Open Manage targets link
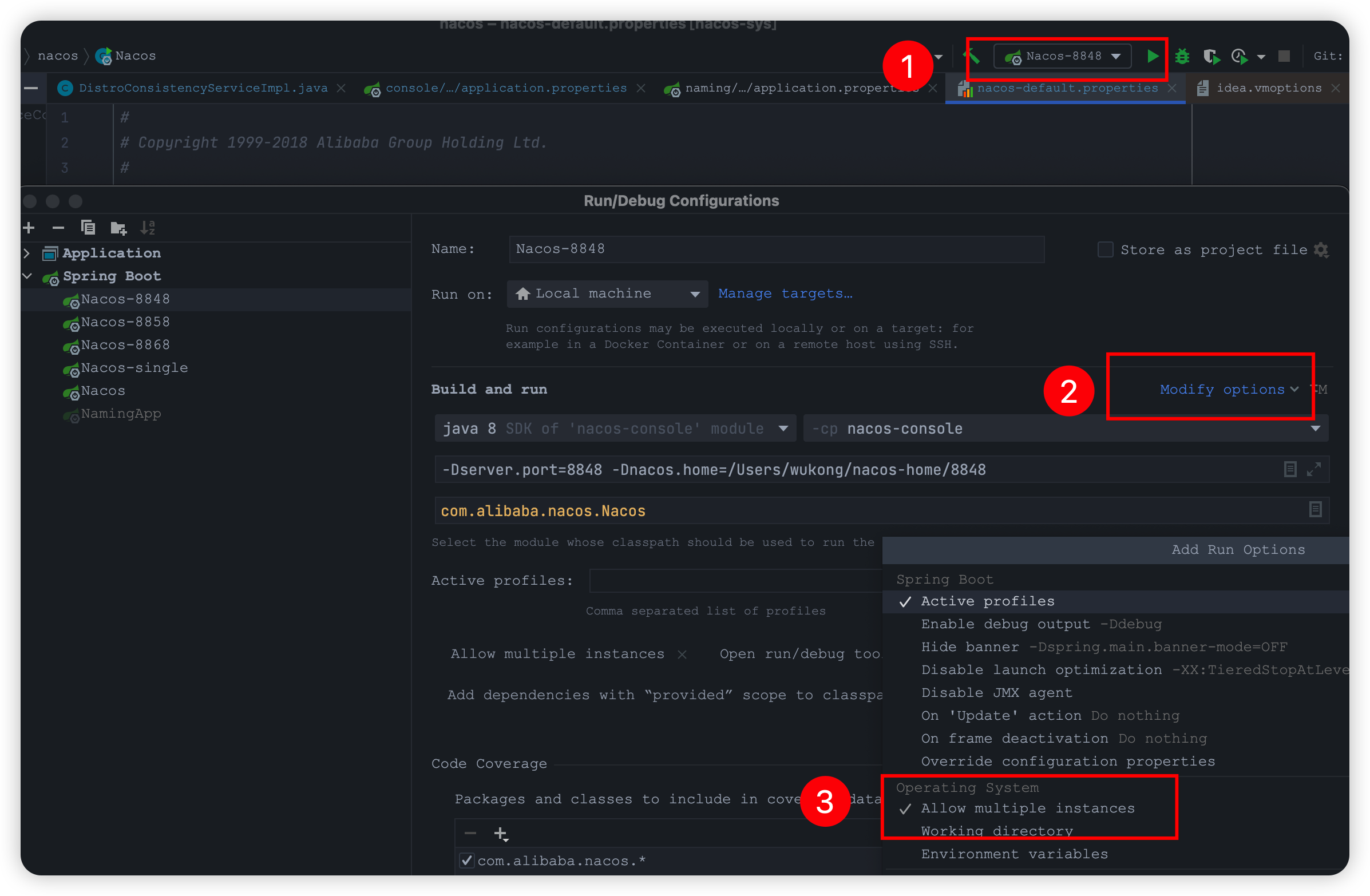Viewport: 1370px width, 896px height. (x=785, y=294)
